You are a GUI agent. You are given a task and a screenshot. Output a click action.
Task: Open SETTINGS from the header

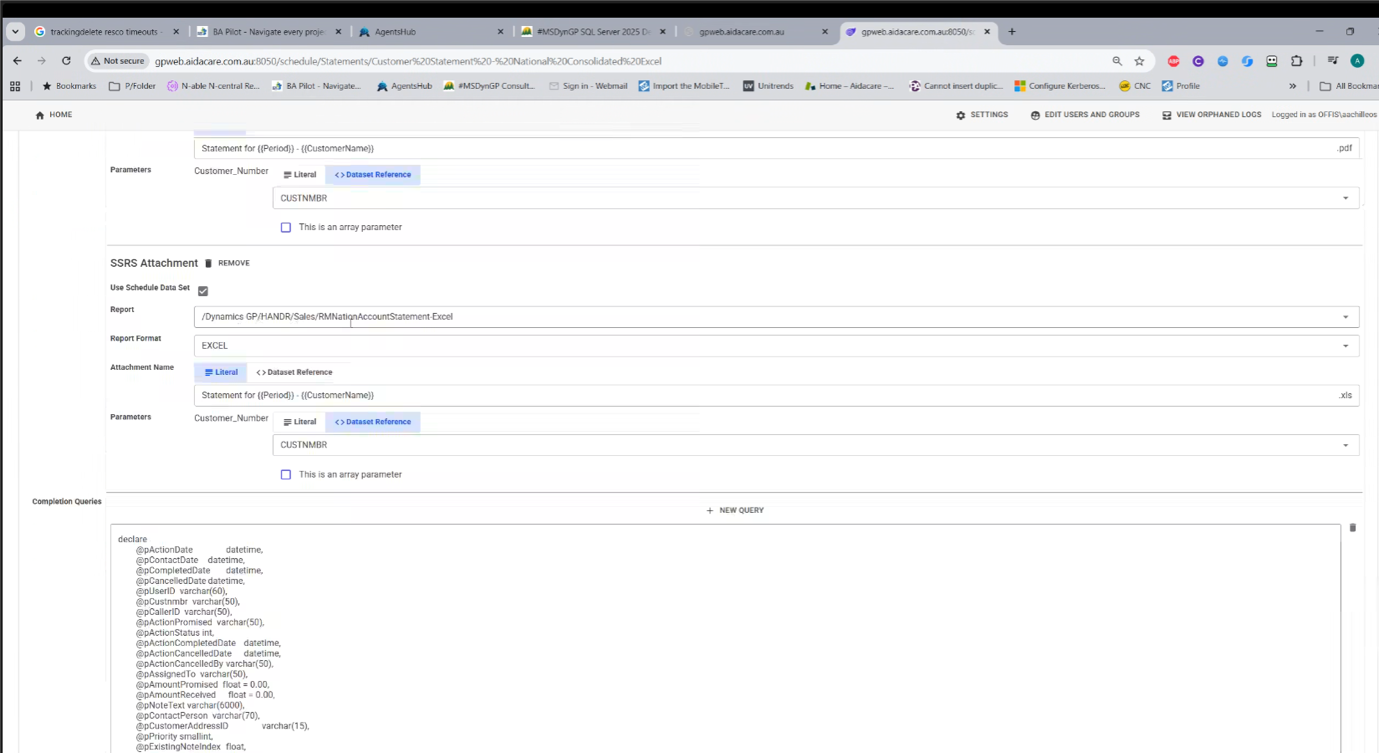click(x=982, y=115)
